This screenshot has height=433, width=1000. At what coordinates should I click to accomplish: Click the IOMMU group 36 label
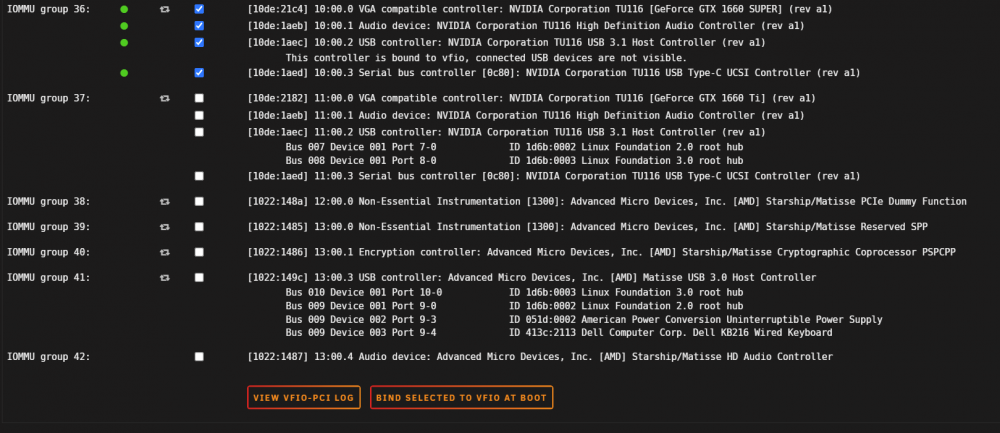(48, 10)
